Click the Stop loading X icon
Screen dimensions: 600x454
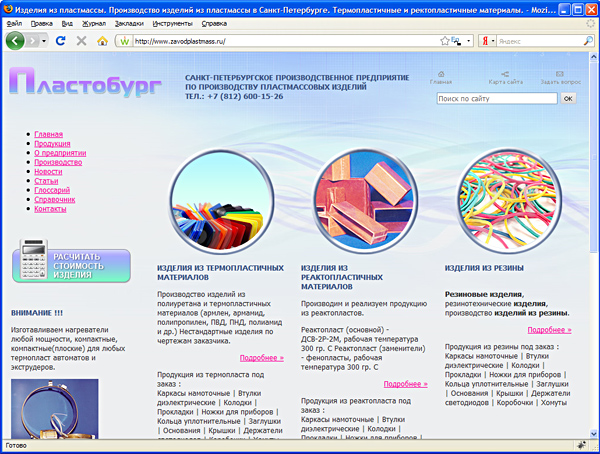[x=81, y=41]
